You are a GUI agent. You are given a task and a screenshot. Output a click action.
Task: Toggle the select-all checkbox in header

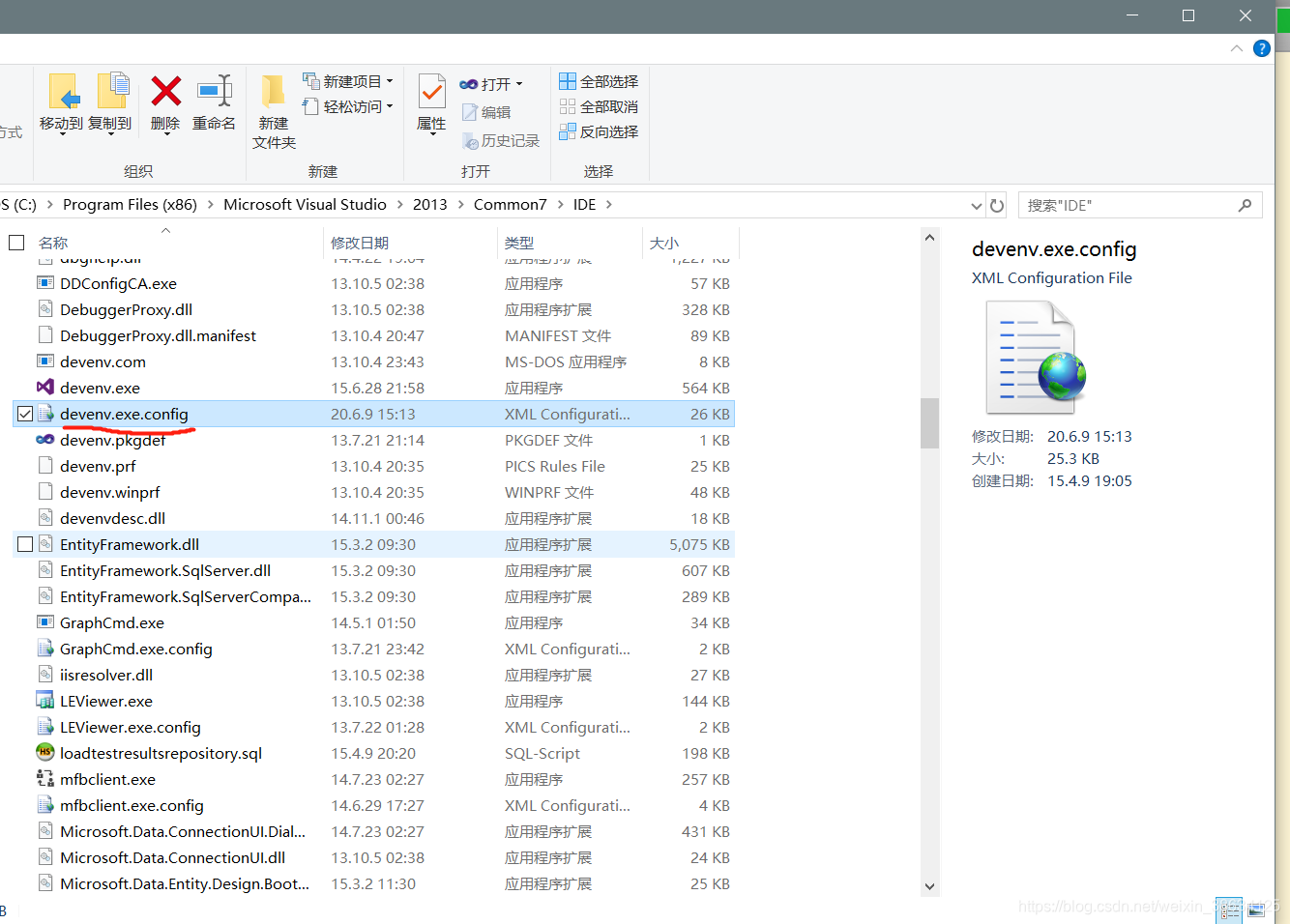(x=16, y=243)
